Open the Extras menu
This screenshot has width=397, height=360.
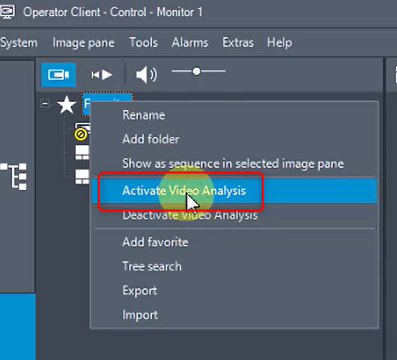point(238,43)
